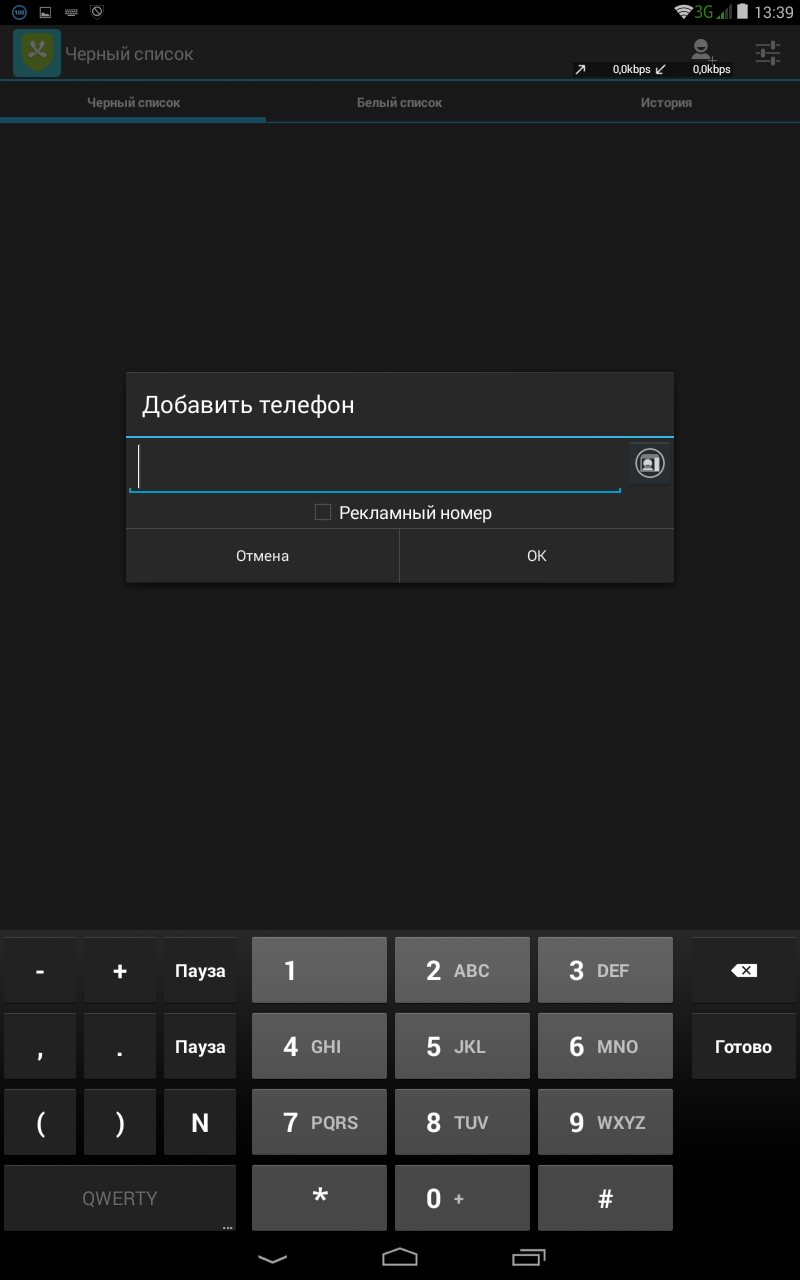
Task: Tap the minus key on keypad
Action: [x=40, y=970]
